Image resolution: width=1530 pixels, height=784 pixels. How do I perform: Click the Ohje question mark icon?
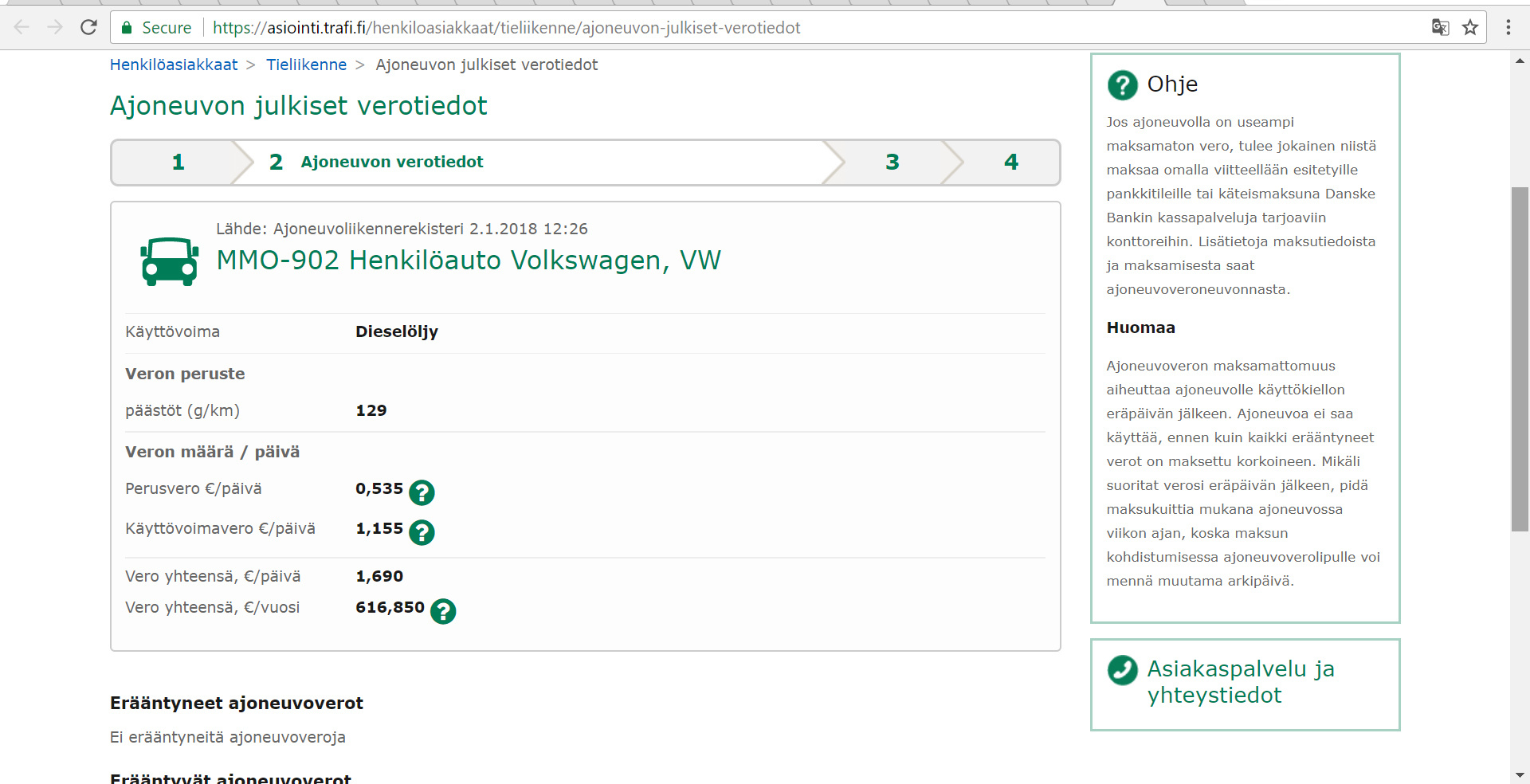[1122, 84]
